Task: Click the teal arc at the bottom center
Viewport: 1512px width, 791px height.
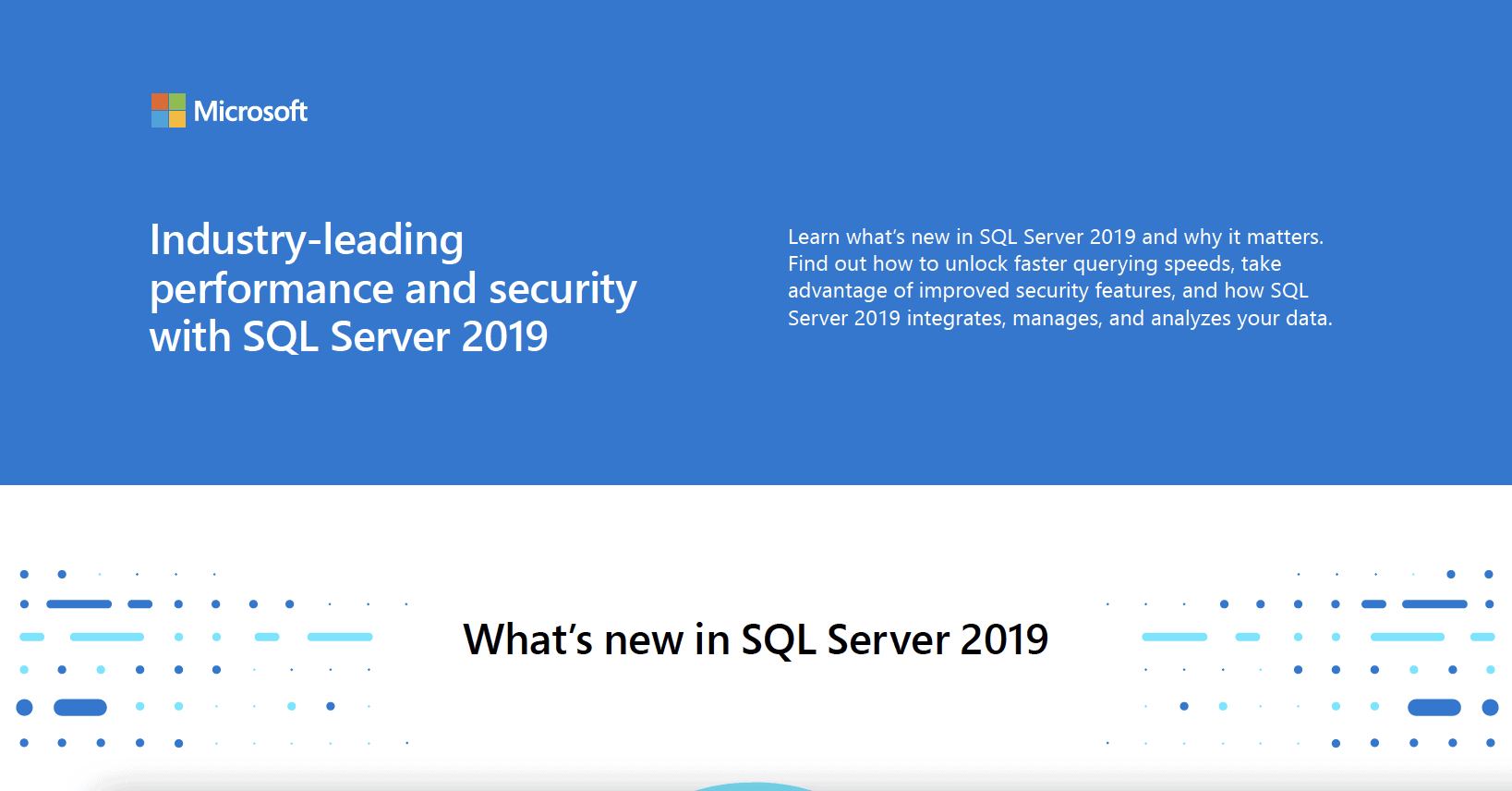Action: [756, 786]
